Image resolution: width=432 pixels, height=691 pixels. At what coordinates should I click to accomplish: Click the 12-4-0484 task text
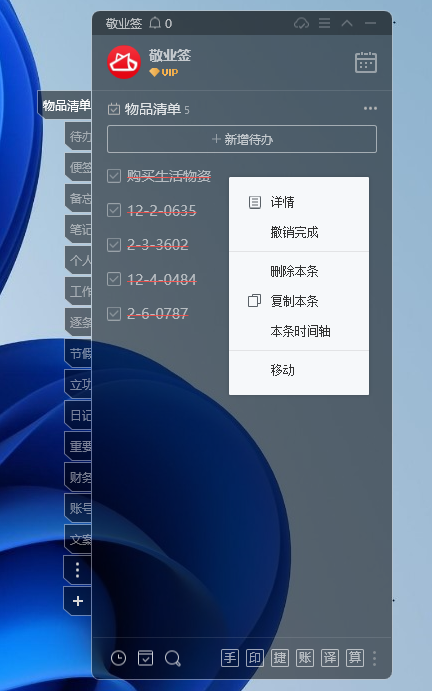coord(162,279)
